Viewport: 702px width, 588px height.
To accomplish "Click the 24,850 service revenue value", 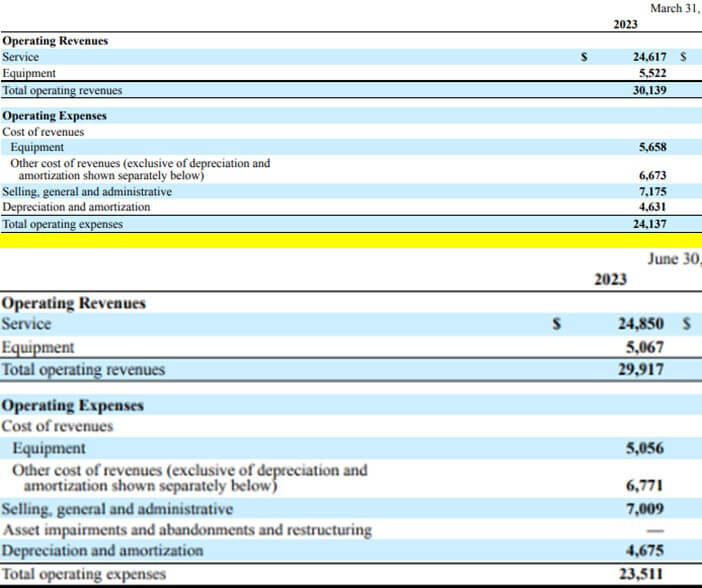I will pyautogui.click(x=641, y=324).
